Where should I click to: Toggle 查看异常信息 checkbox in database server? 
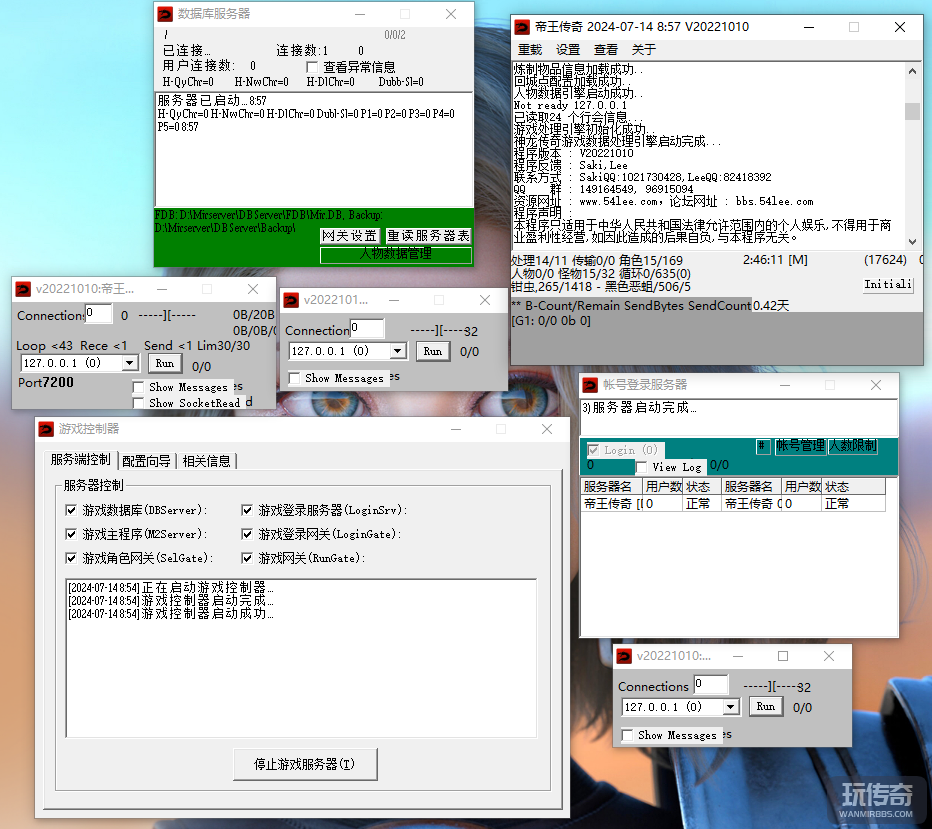pyautogui.click(x=312, y=67)
